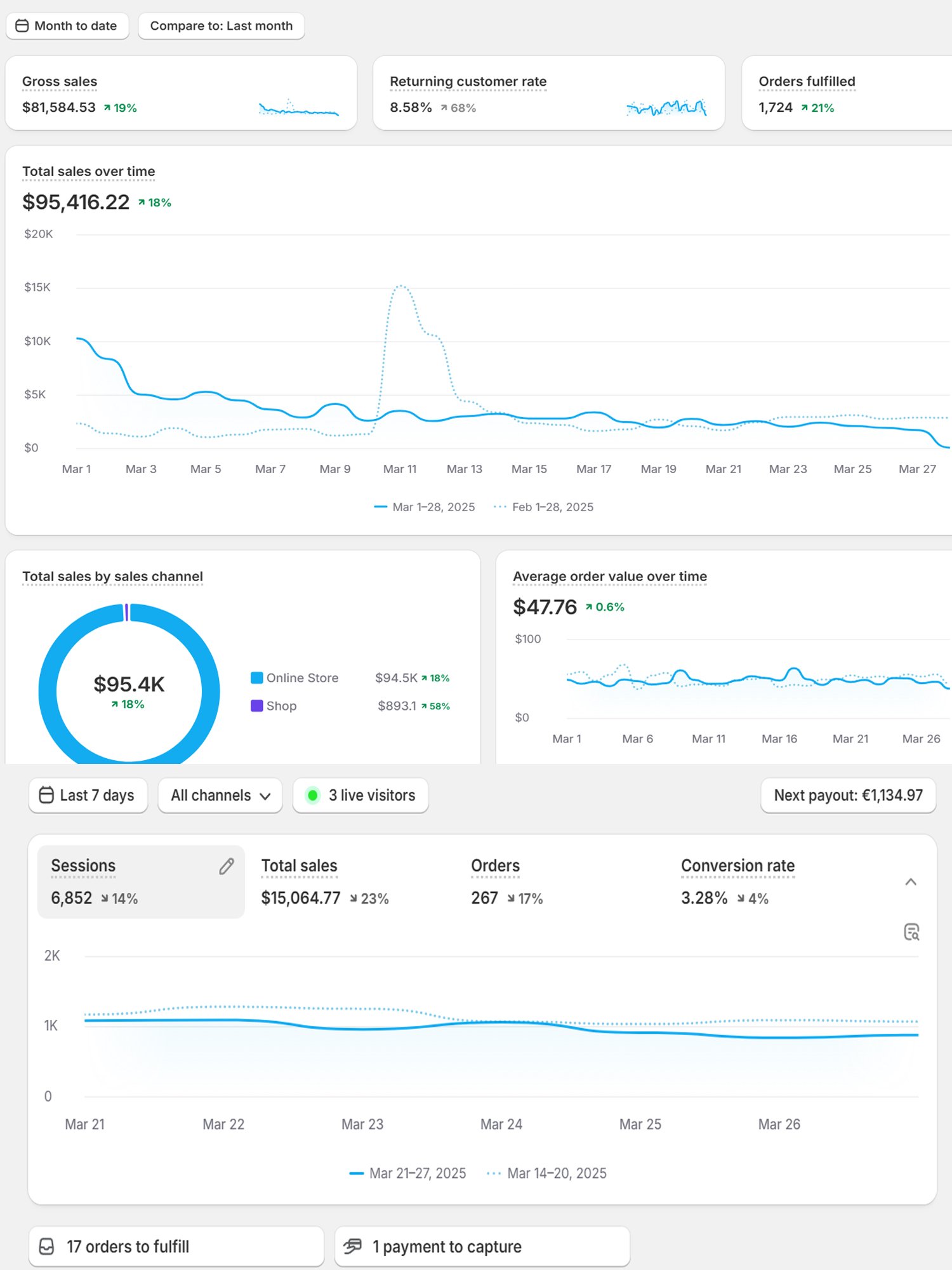Click the pencil edit icon on Sessions card

[x=227, y=867]
